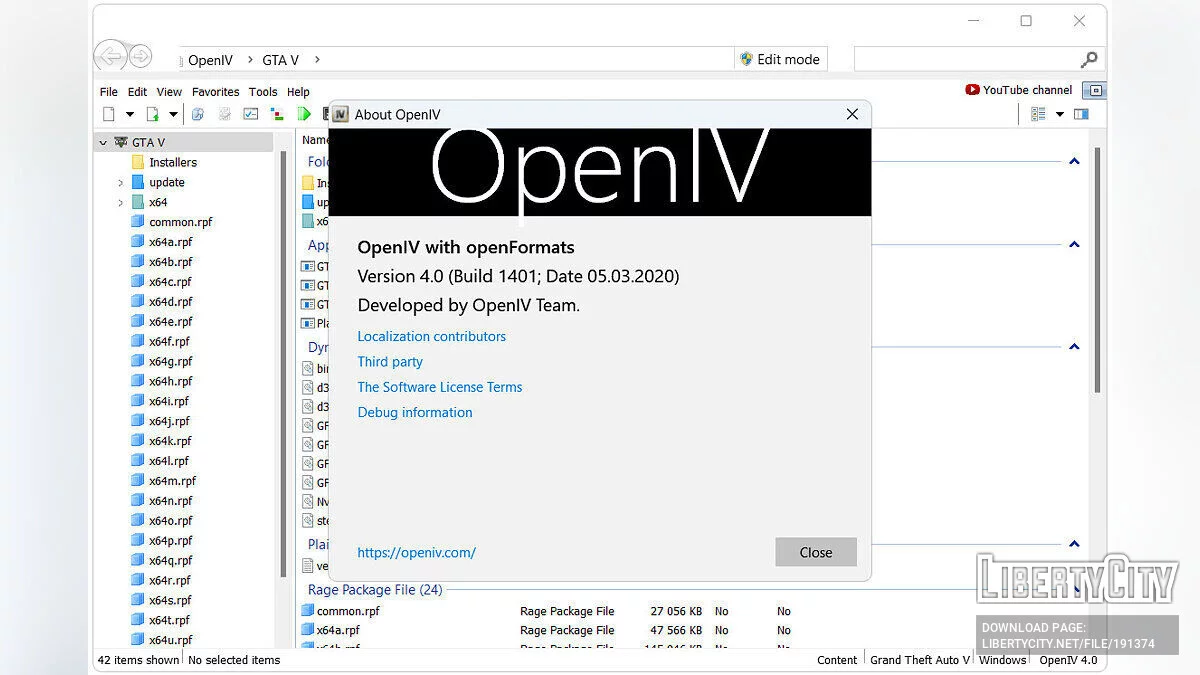Click the file list vertical scrollbar
This screenshot has width=1200, height=675.
[x=1097, y=270]
